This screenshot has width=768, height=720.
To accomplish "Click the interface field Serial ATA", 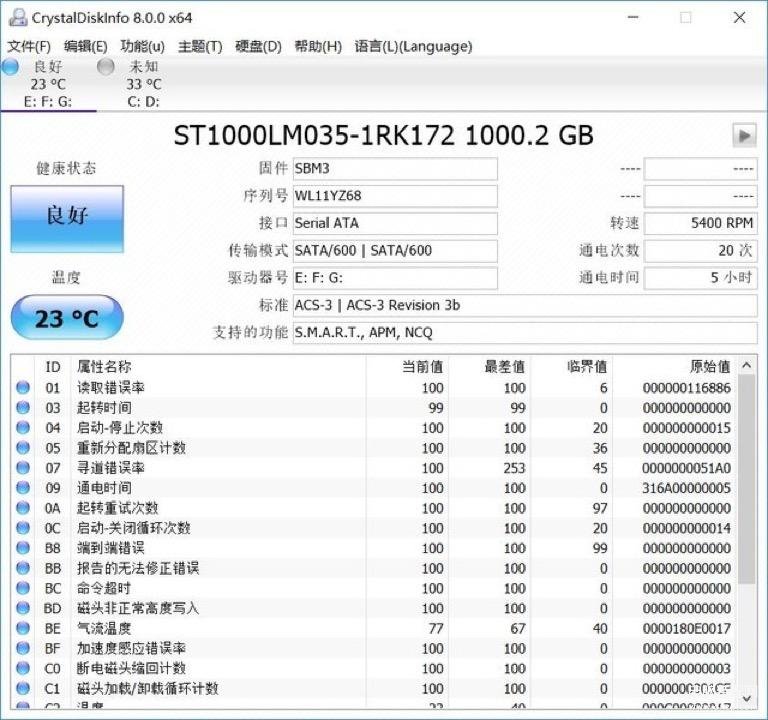I will click(395, 224).
